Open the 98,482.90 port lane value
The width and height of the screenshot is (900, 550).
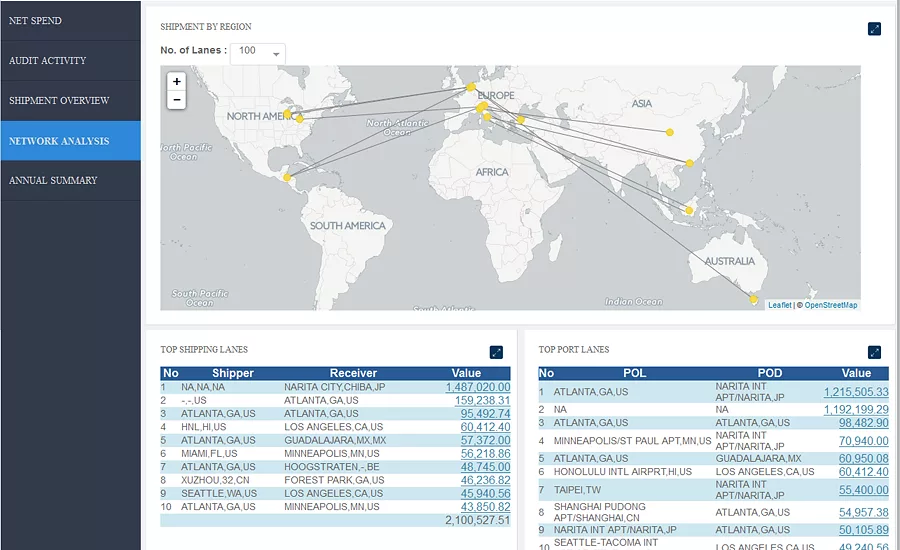click(x=863, y=423)
